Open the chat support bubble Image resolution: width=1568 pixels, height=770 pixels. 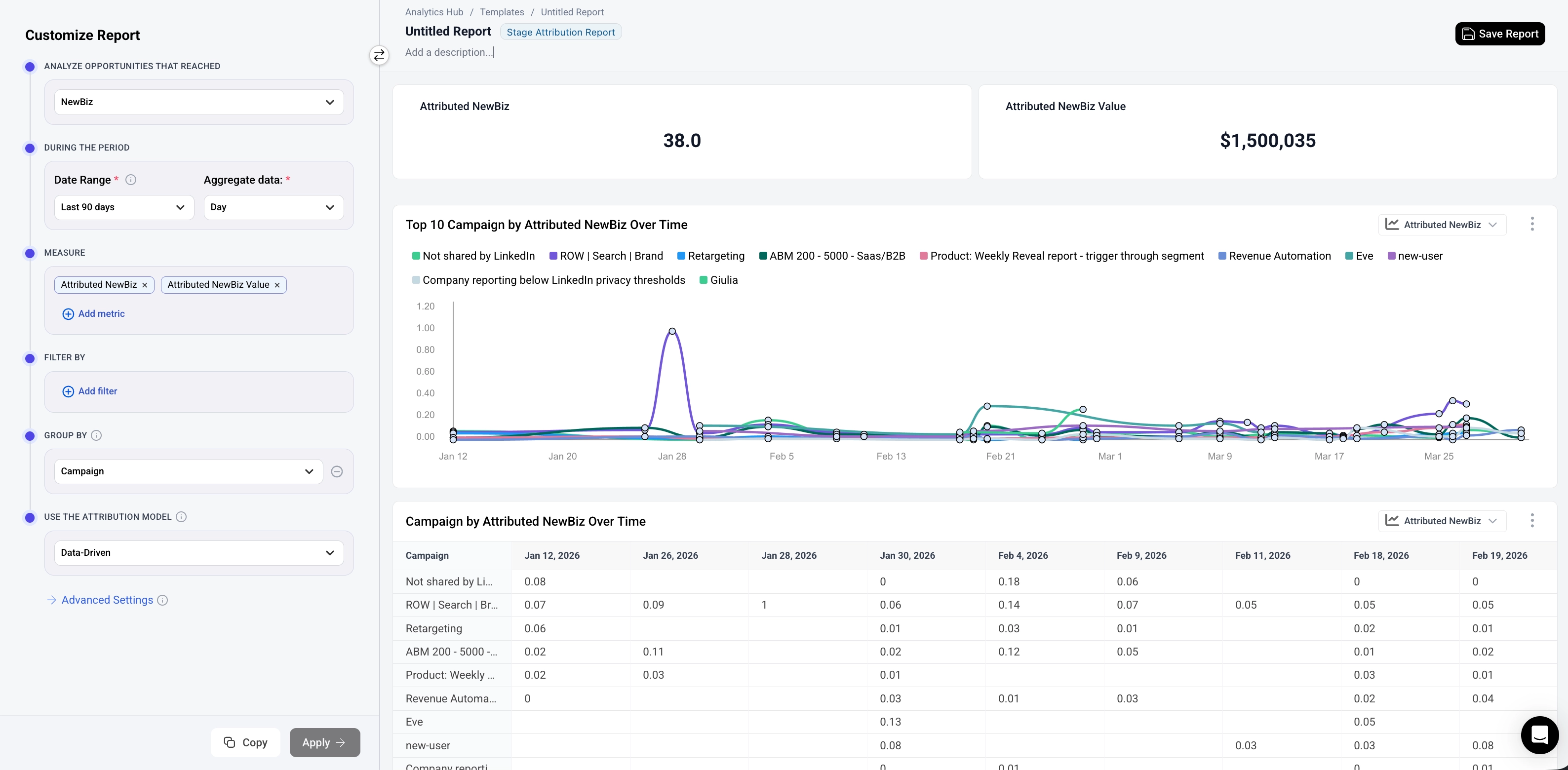click(1539, 734)
